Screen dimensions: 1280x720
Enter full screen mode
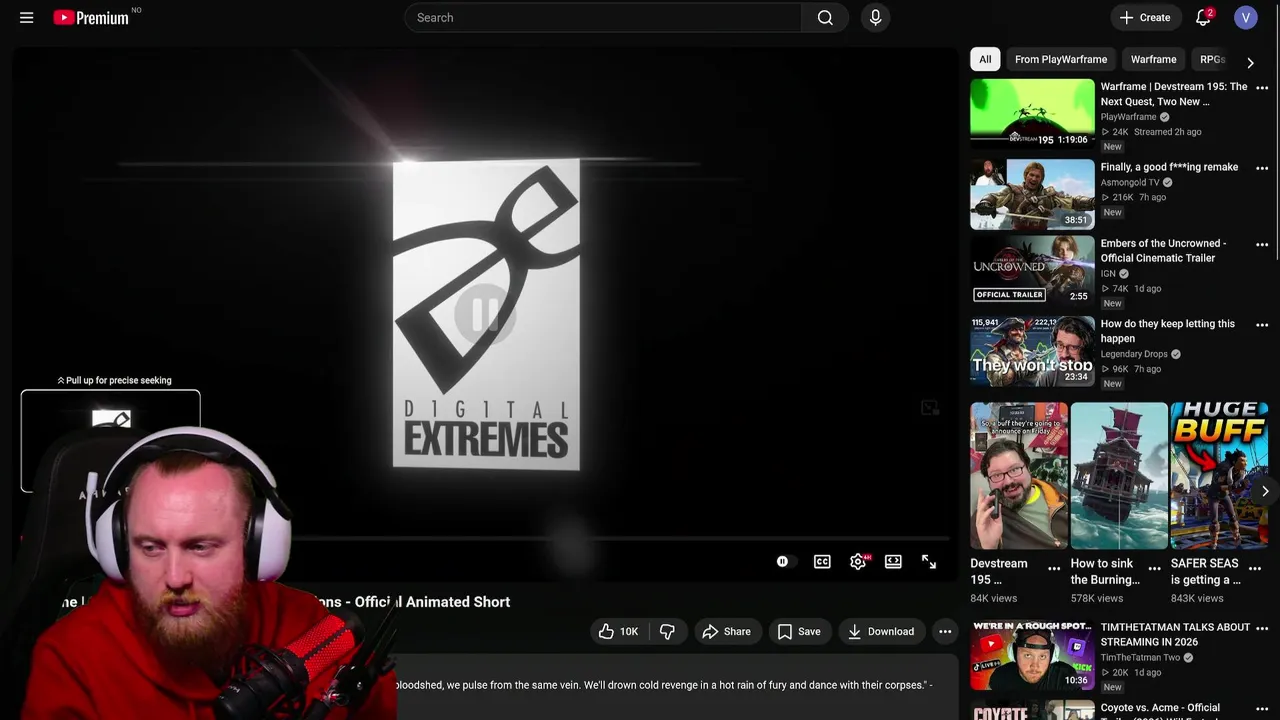[x=929, y=562]
